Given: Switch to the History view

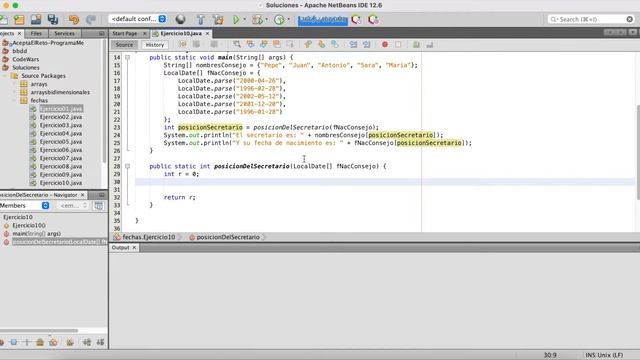Looking at the screenshot, I should [155, 45].
